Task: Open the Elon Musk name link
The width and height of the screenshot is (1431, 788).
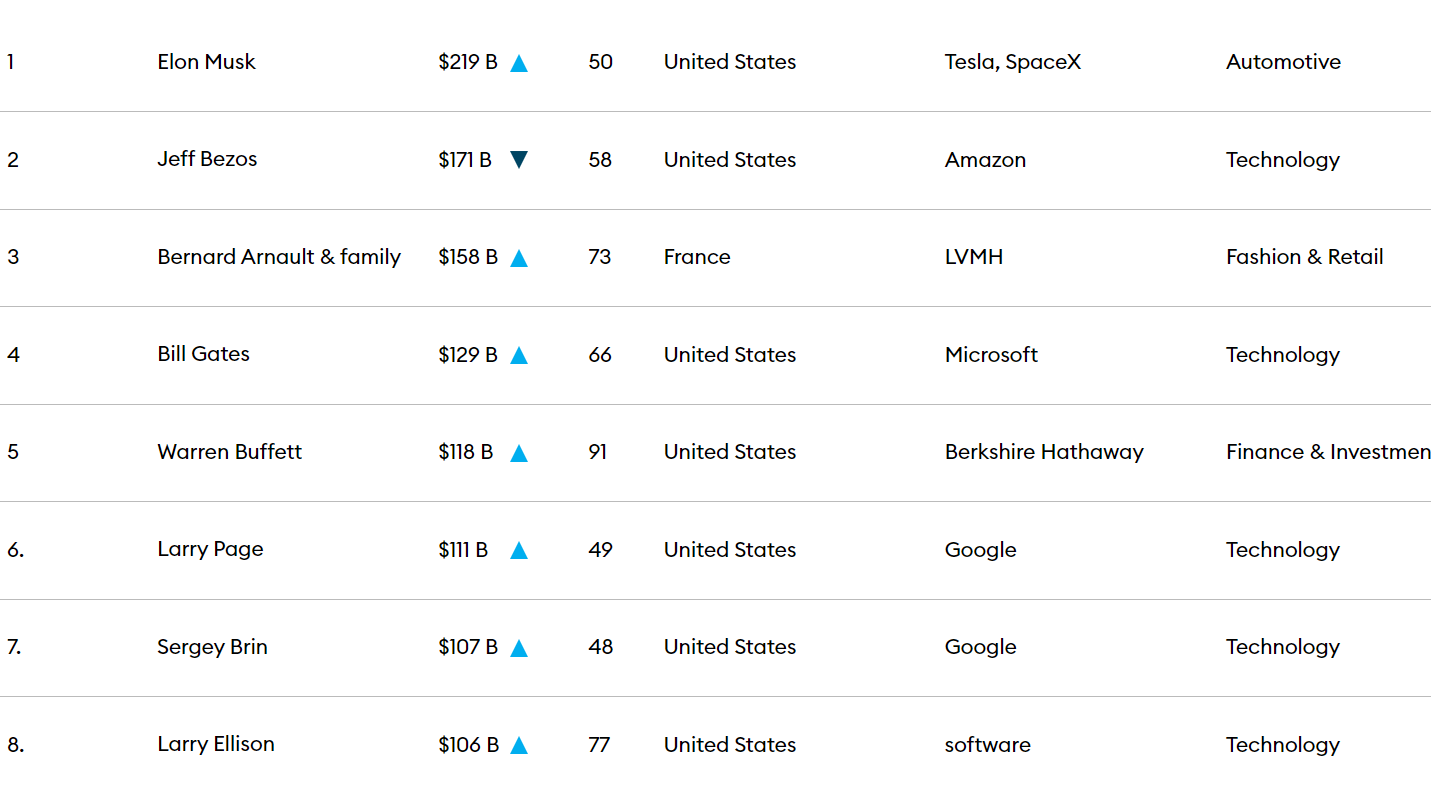Action: 206,62
